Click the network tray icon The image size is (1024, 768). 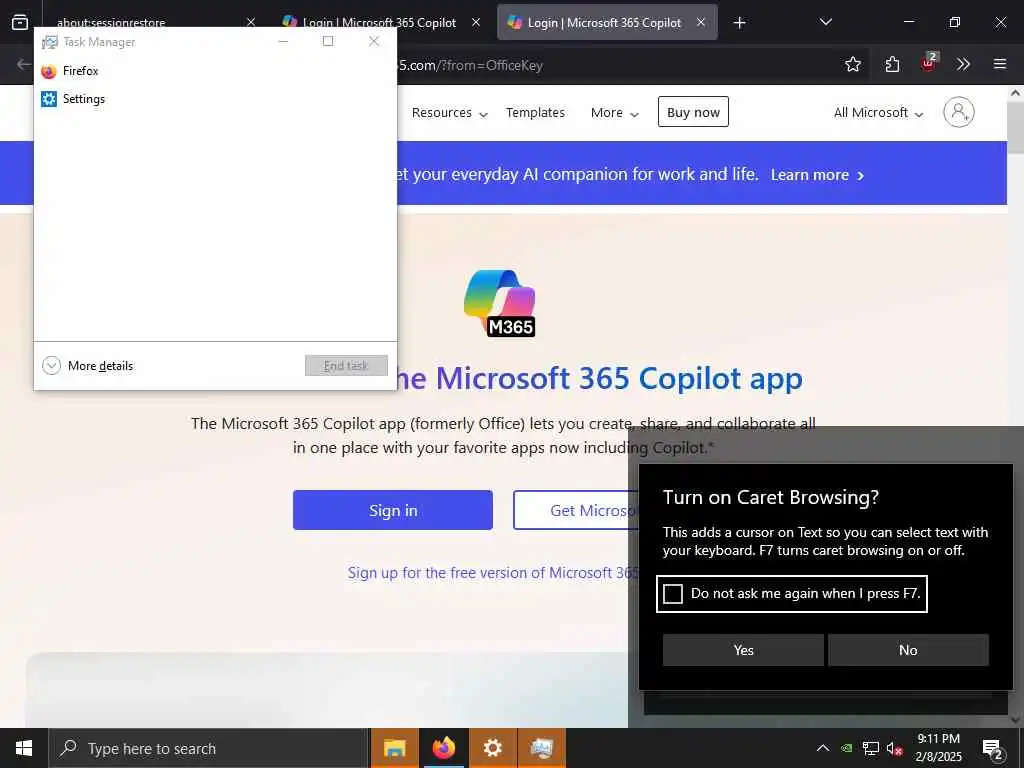pyautogui.click(x=871, y=748)
